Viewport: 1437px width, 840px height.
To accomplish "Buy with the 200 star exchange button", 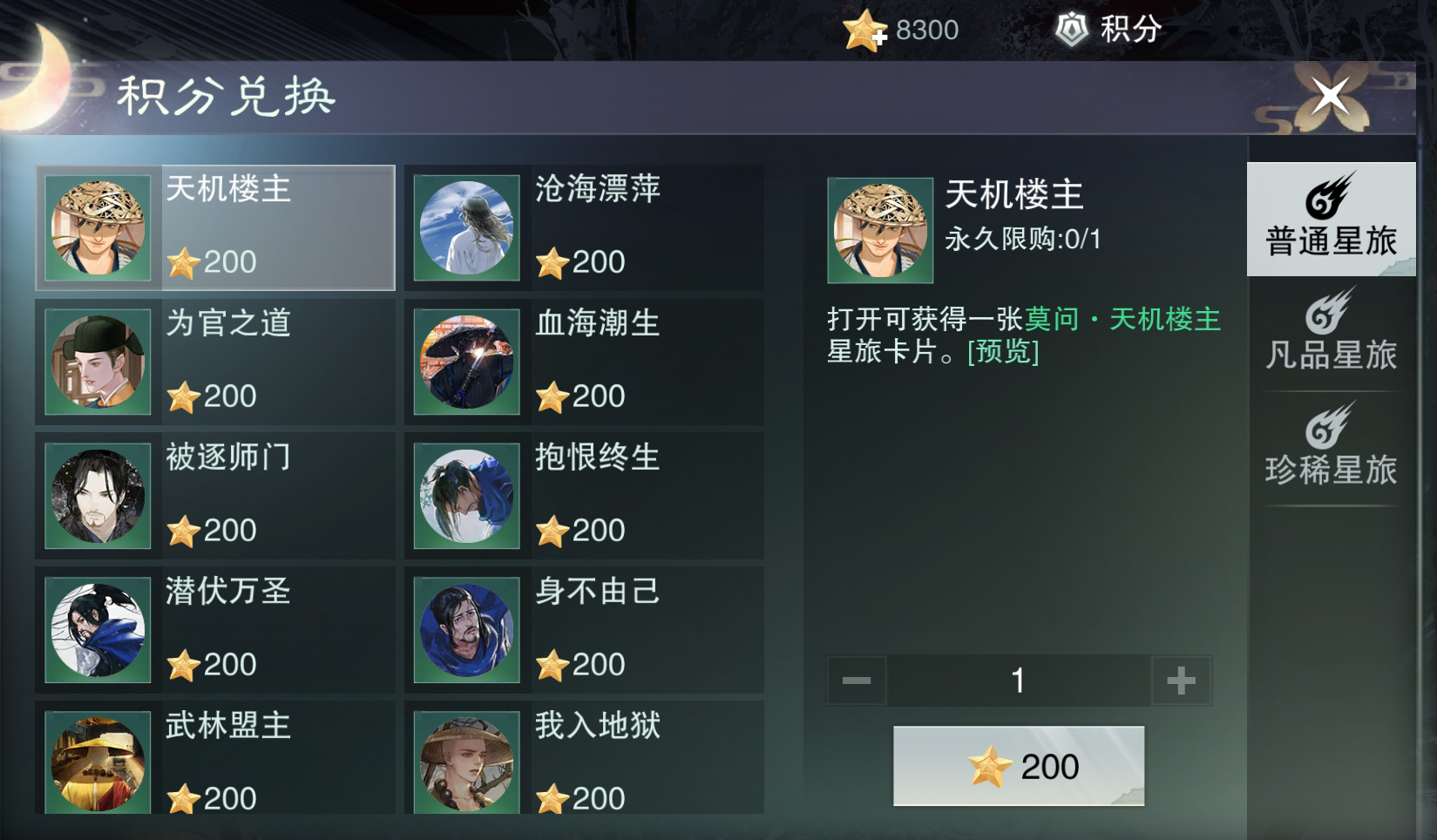I will [1019, 766].
